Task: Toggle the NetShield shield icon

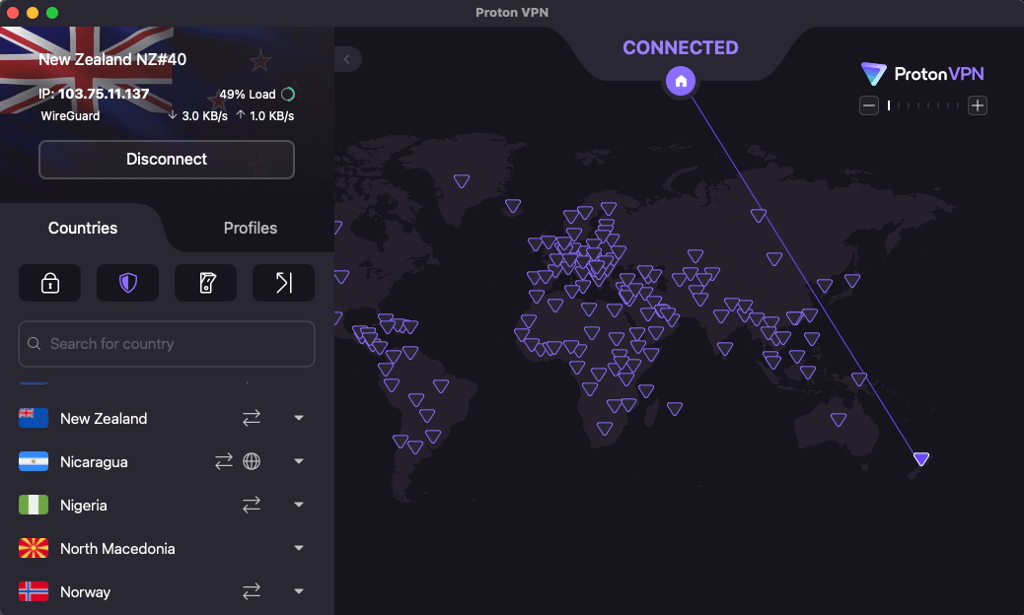Action: (127, 283)
